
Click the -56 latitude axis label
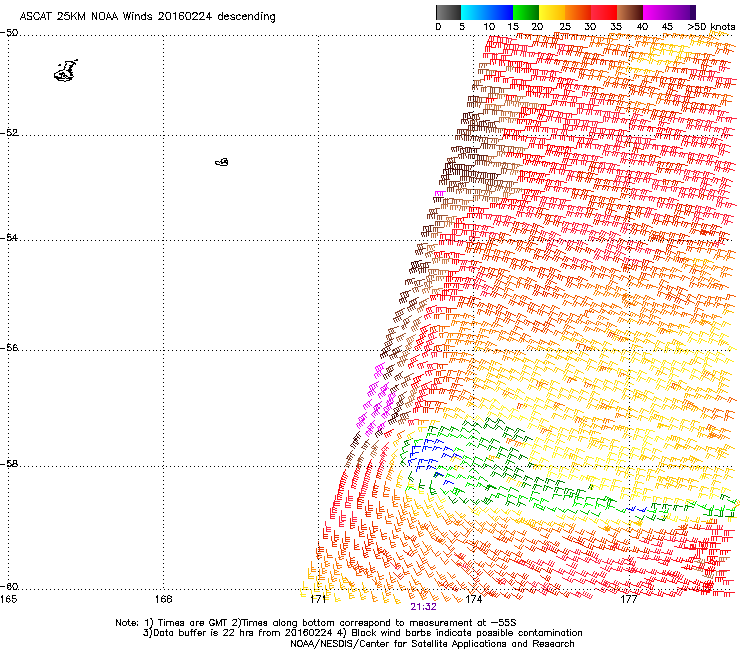click(9, 347)
